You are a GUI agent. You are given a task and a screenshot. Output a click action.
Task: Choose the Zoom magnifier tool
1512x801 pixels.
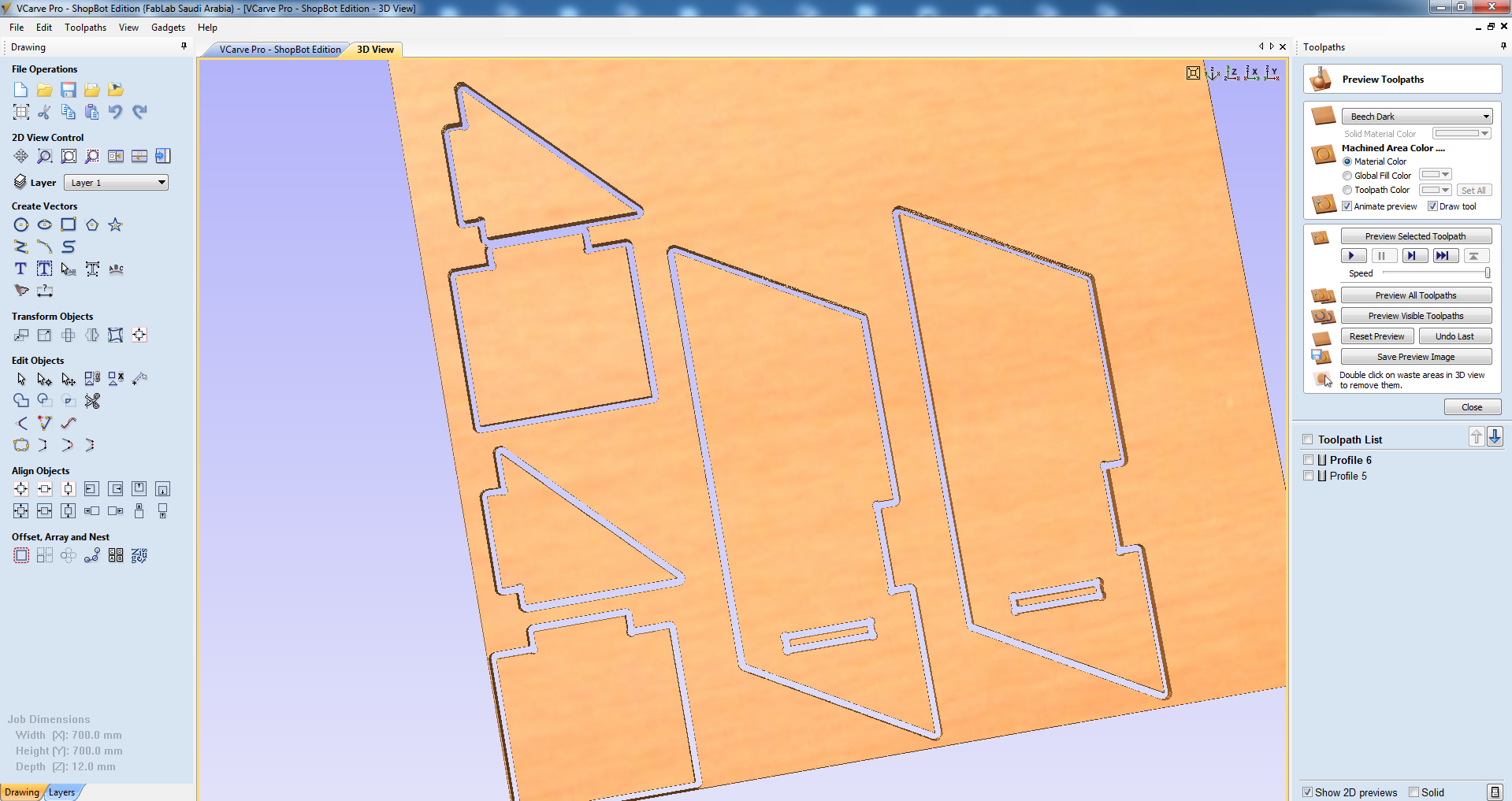45,156
